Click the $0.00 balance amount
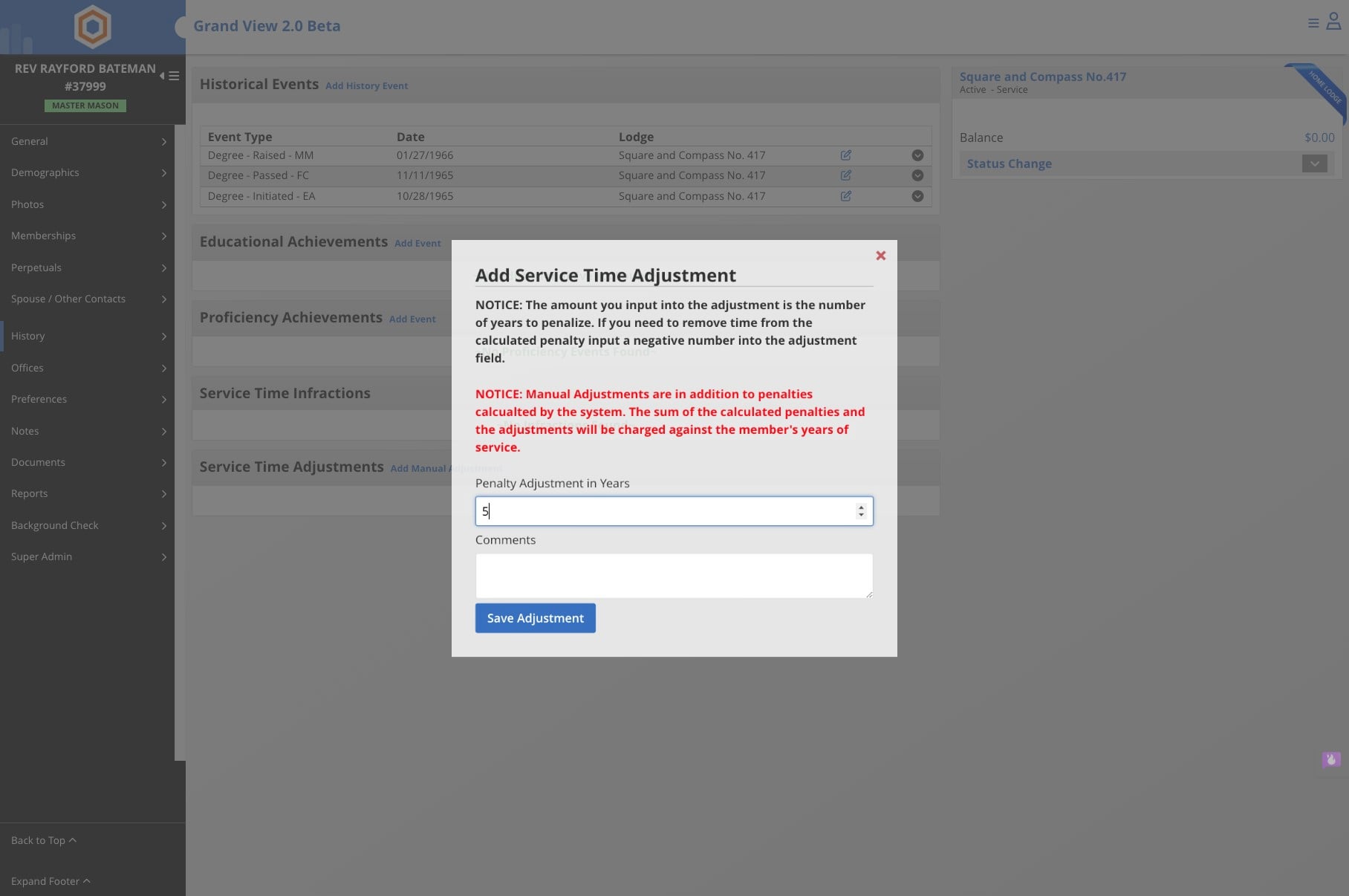The image size is (1349, 896). point(1319,137)
